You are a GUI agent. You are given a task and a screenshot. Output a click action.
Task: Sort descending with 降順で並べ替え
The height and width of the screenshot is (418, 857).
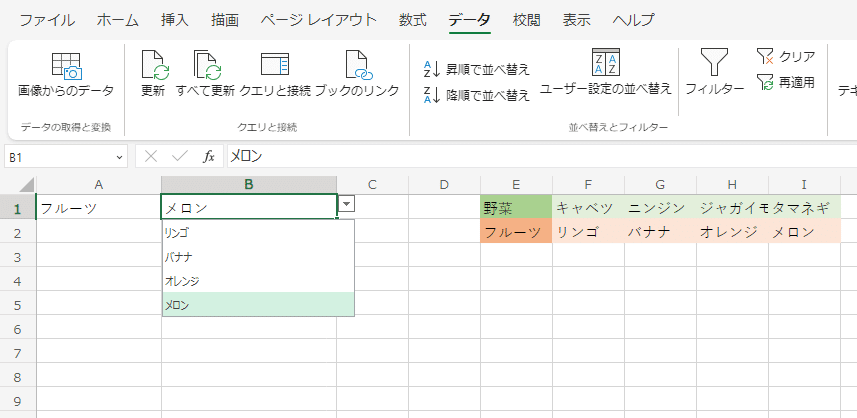point(477,96)
